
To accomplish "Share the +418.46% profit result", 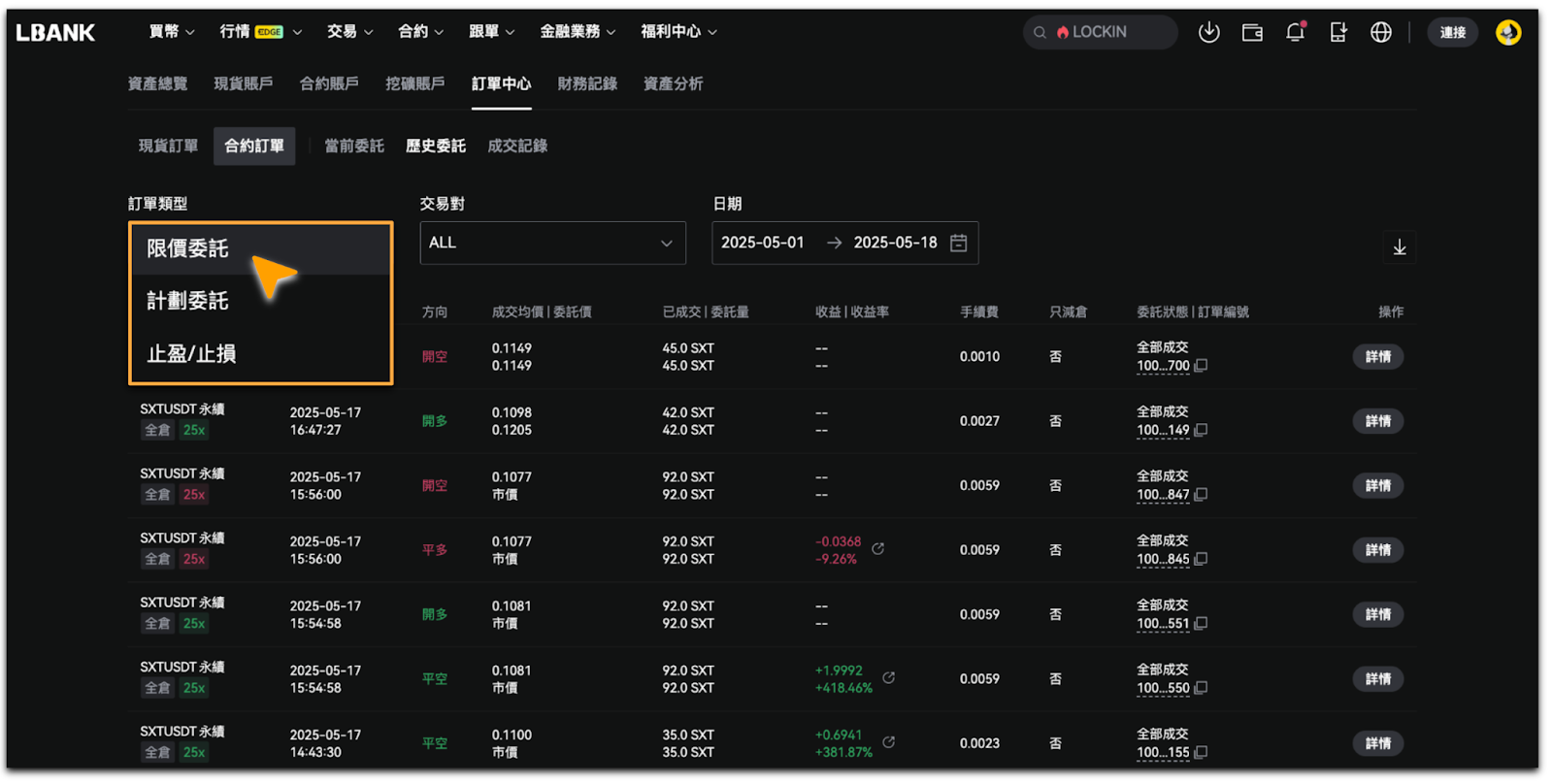I will 888,678.
